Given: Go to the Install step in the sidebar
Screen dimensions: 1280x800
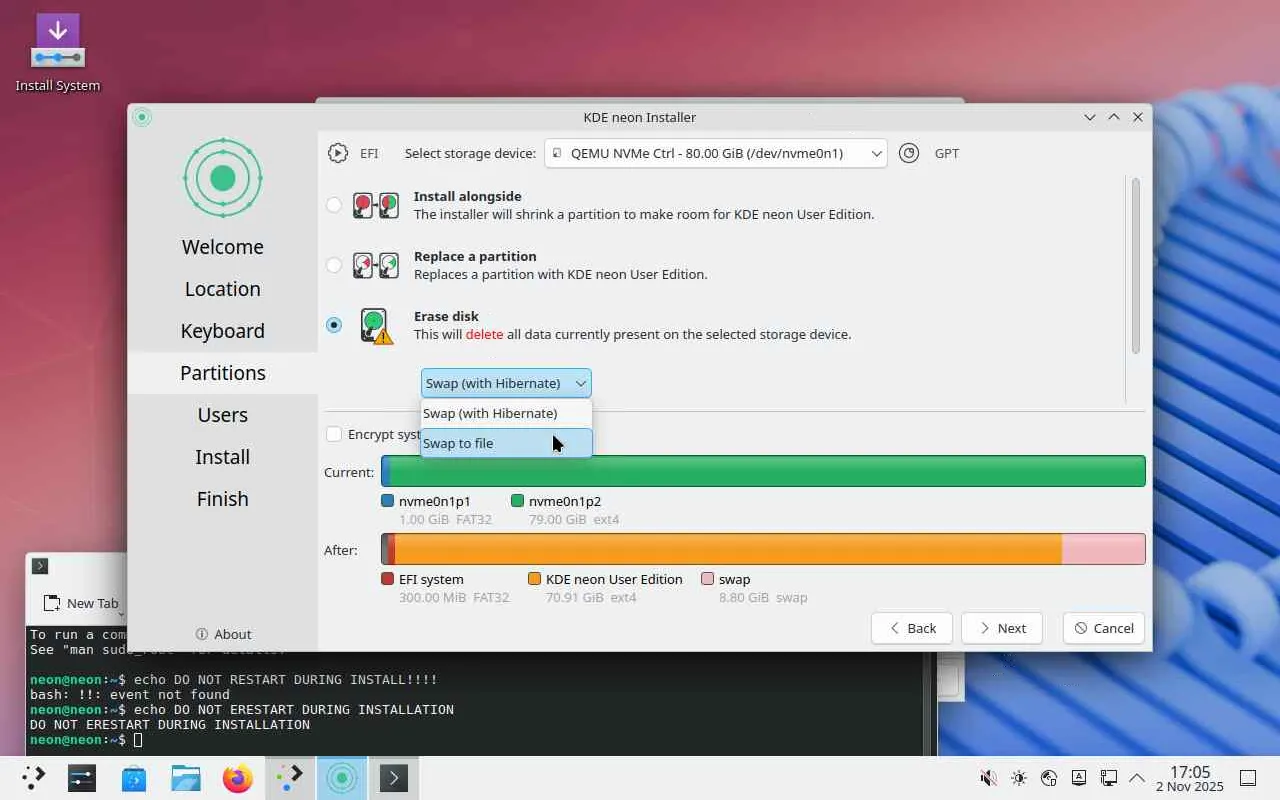Looking at the screenshot, I should 223,457.
